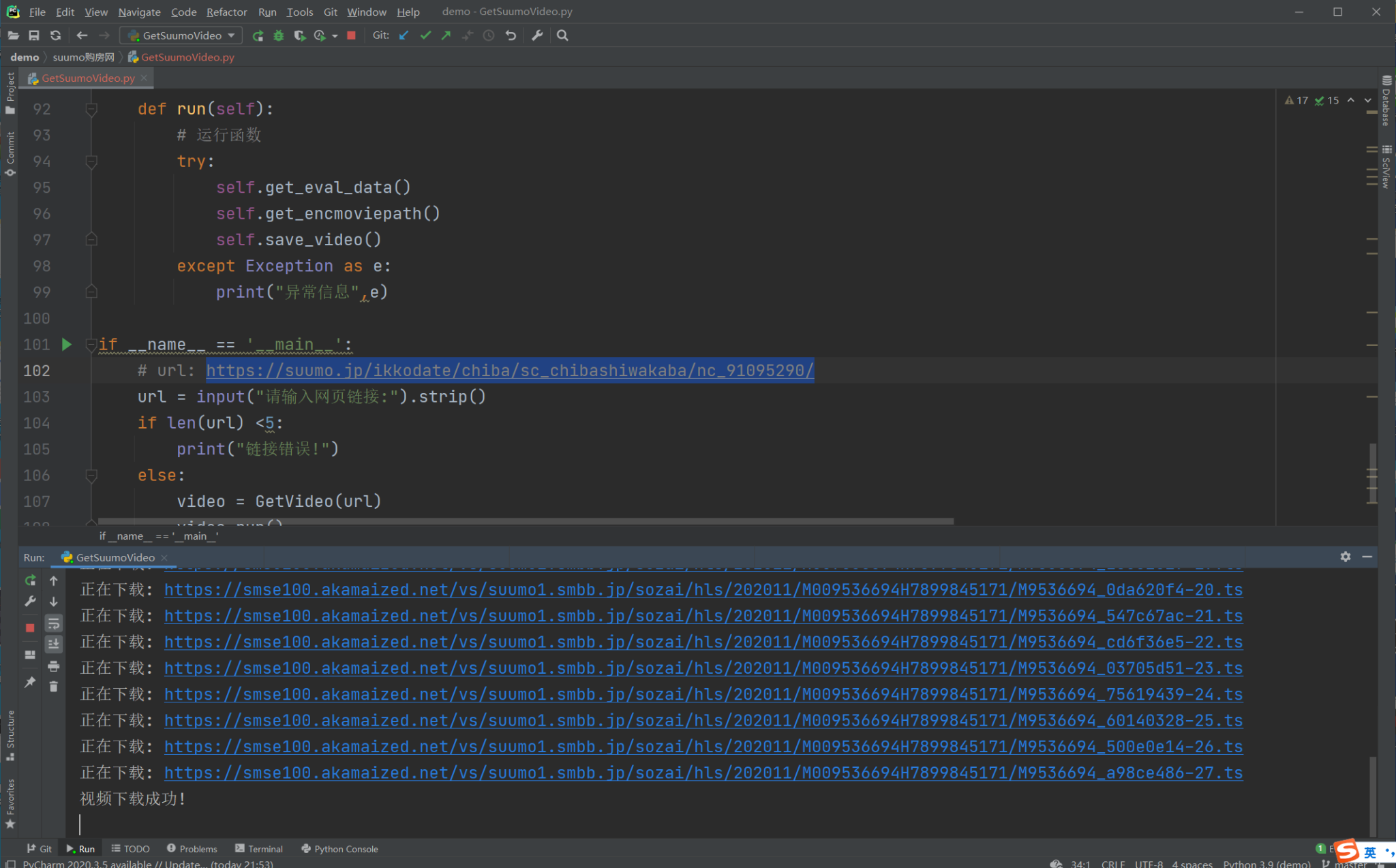
Task: Click Search Everywhere magnifier icon
Action: click(x=562, y=35)
